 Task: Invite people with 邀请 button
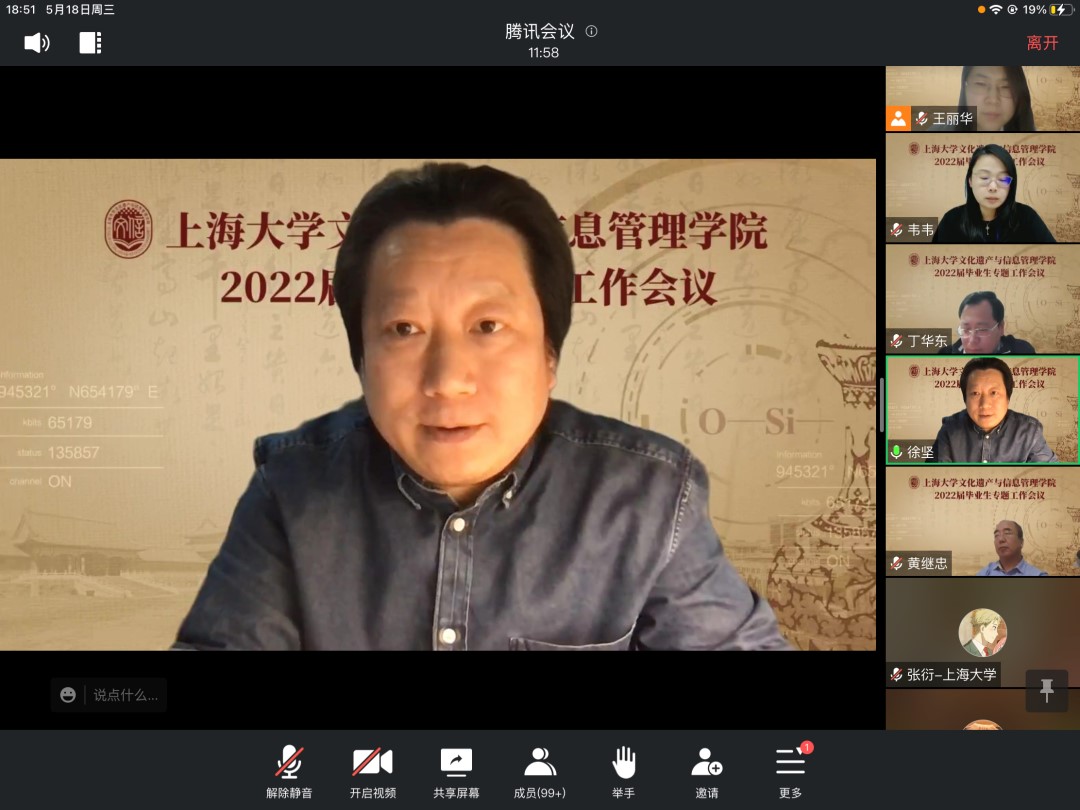pos(706,771)
